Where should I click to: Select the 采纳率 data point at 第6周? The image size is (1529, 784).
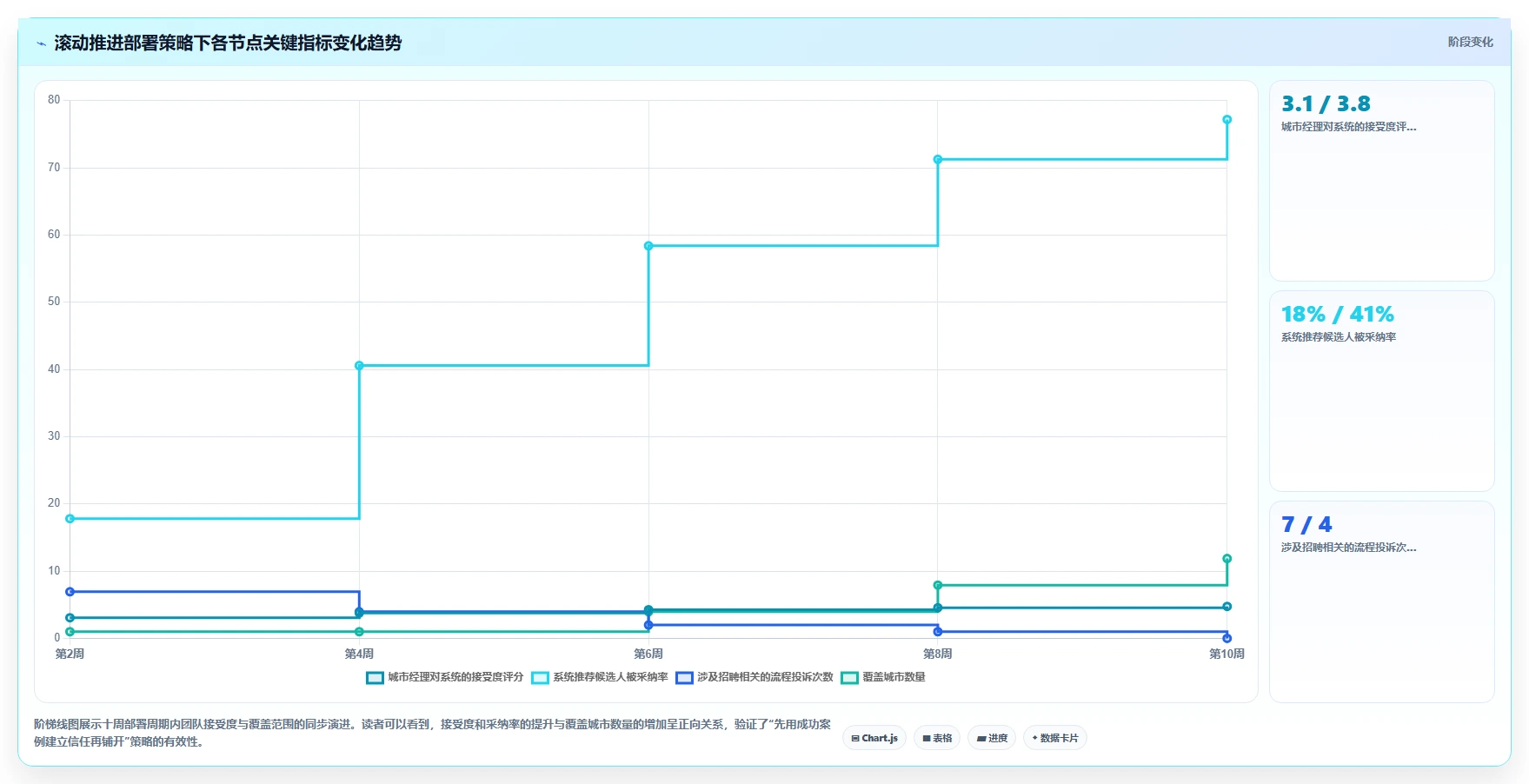[648, 246]
